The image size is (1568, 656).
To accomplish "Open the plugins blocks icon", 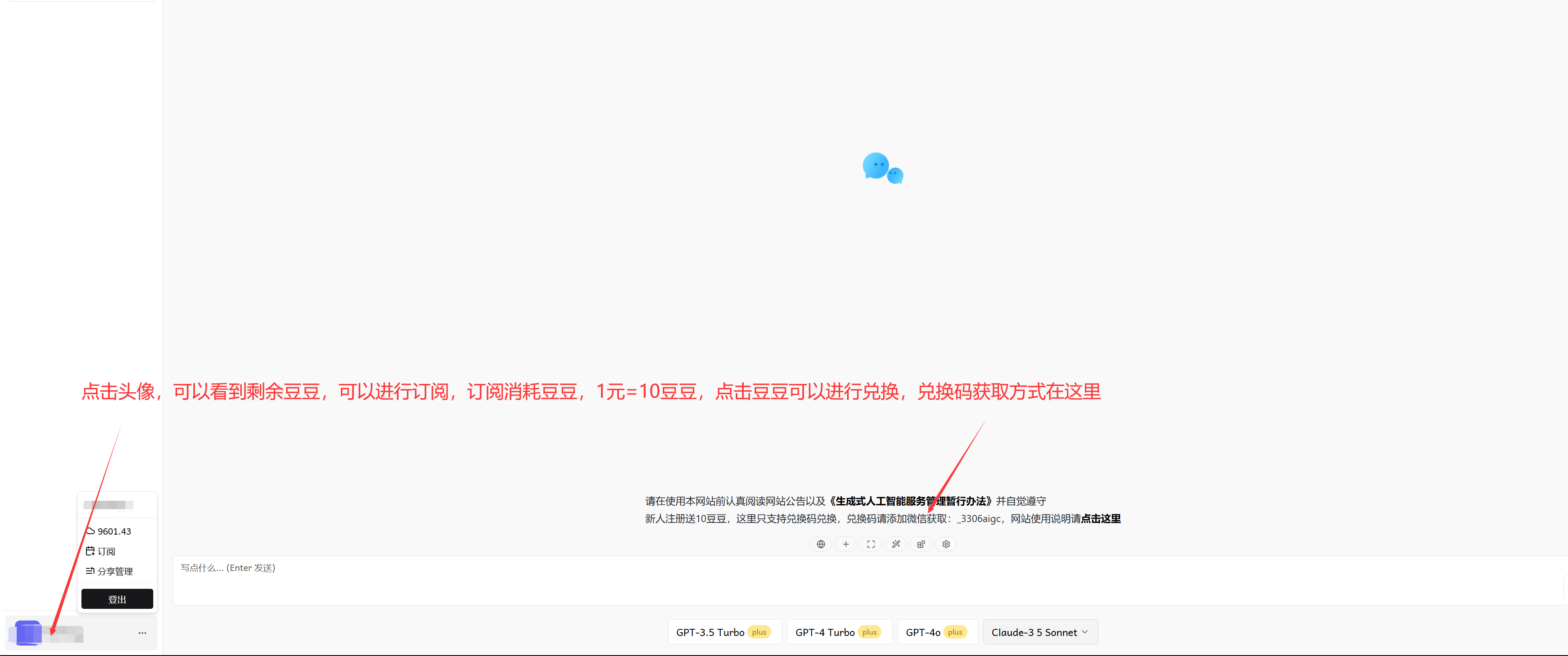I will point(920,544).
